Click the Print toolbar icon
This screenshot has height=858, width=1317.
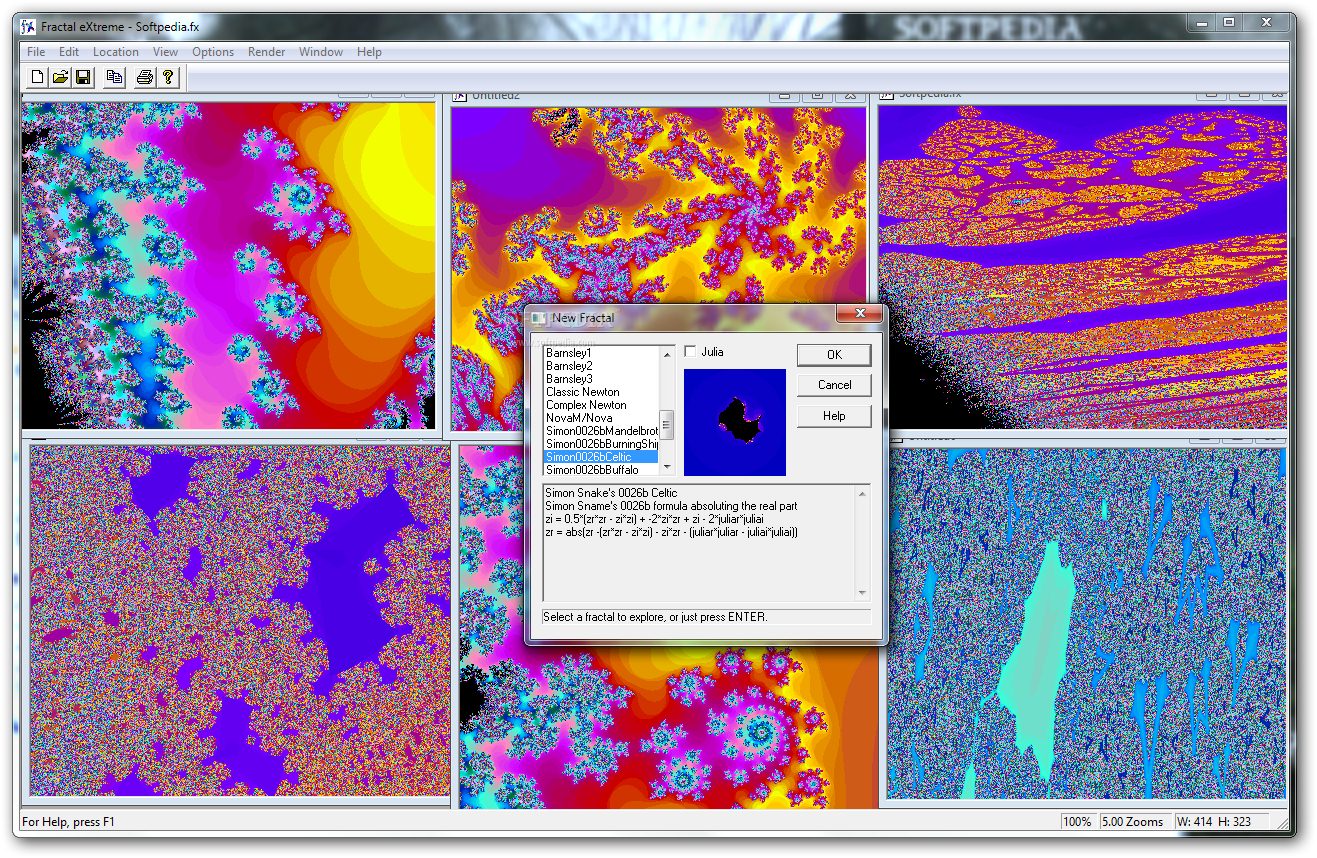pos(145,77)
